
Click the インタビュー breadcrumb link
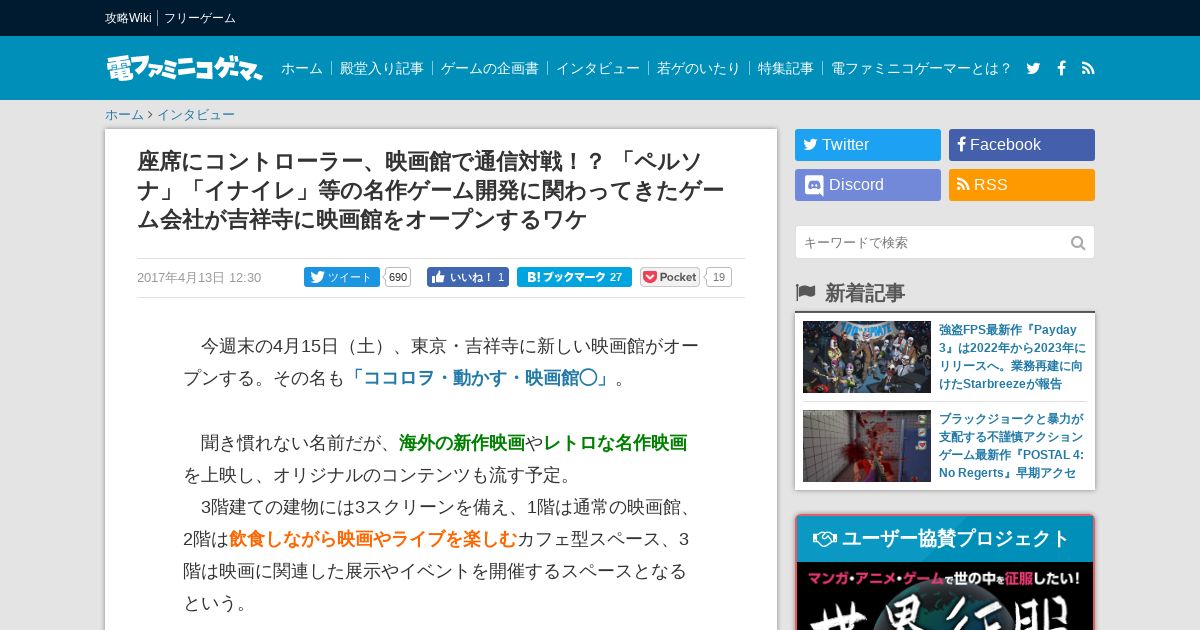coord(196,115)
